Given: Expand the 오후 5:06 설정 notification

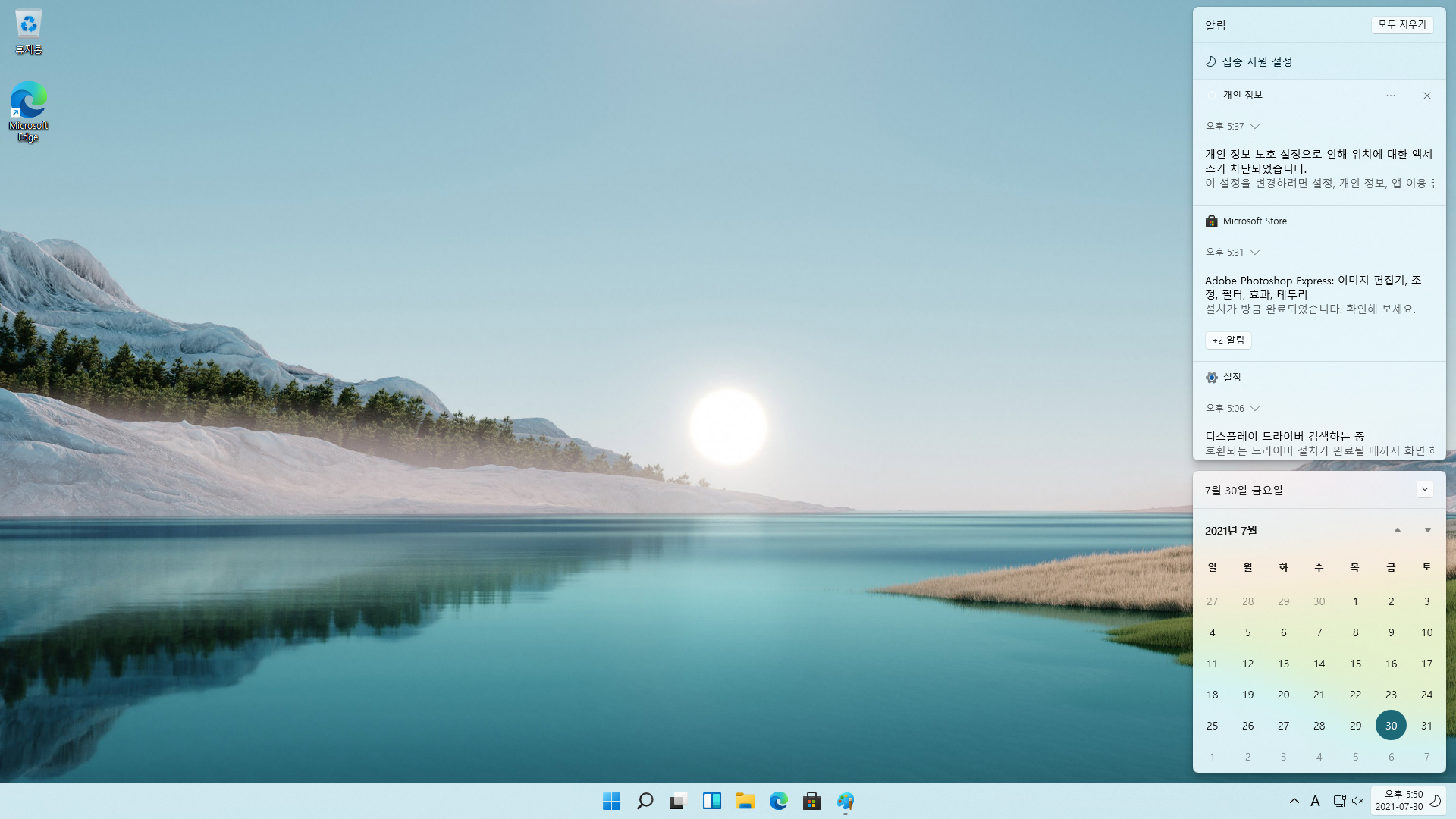Looking at the screenshot, I should pos(1255,409).
